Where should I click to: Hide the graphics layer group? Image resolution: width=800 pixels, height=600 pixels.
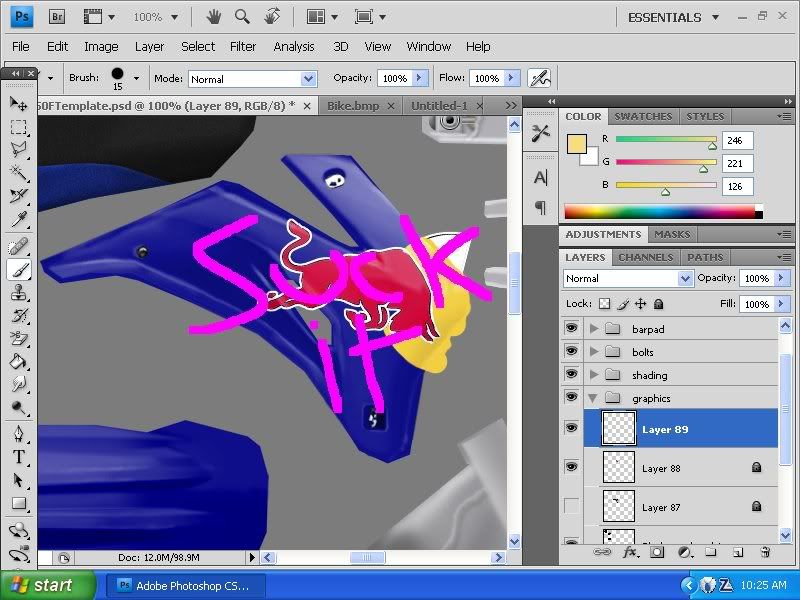(x=571, y=397)
